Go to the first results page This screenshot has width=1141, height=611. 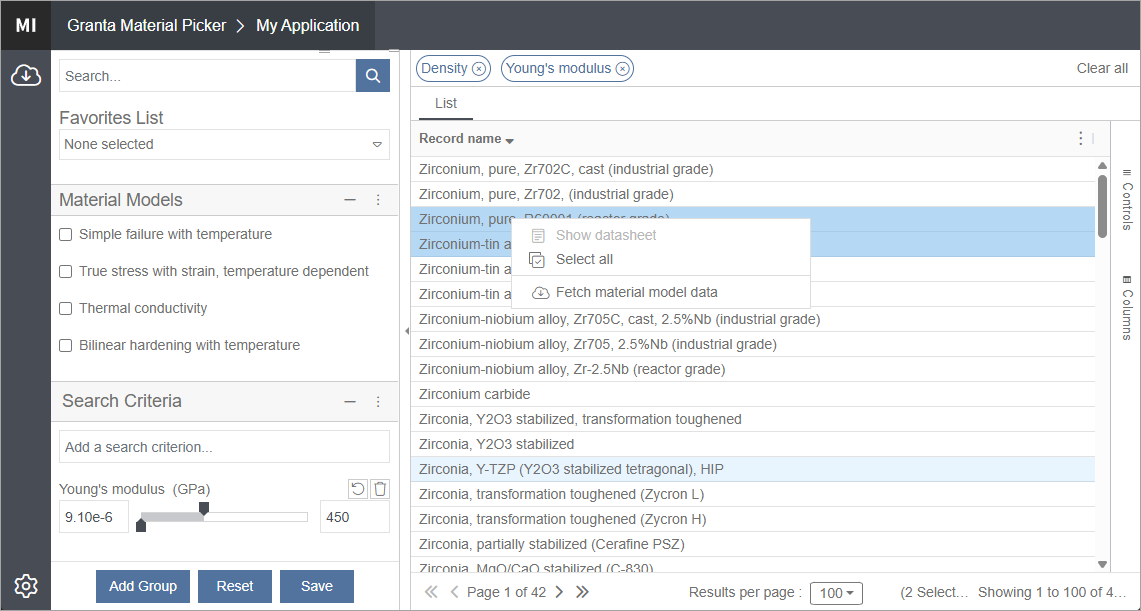pos(431,592)
